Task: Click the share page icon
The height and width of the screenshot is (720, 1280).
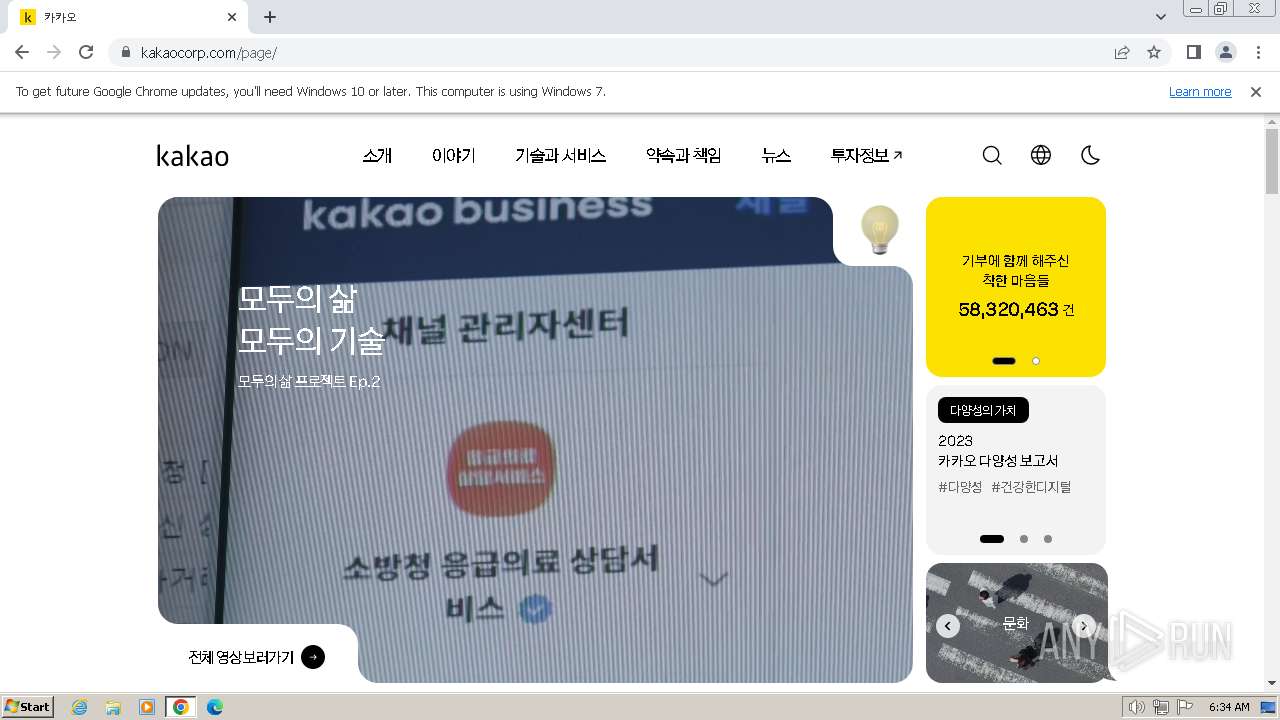Action: point(1122,52)
